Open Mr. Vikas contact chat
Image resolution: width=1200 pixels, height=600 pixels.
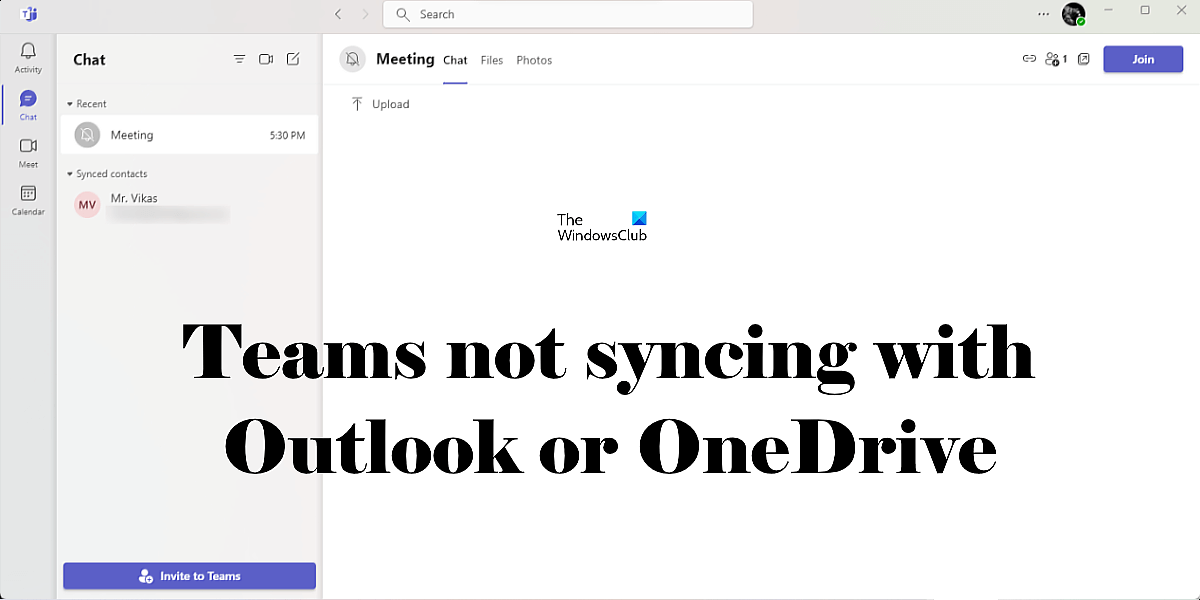pyautogui.click(x=189, y=205)
